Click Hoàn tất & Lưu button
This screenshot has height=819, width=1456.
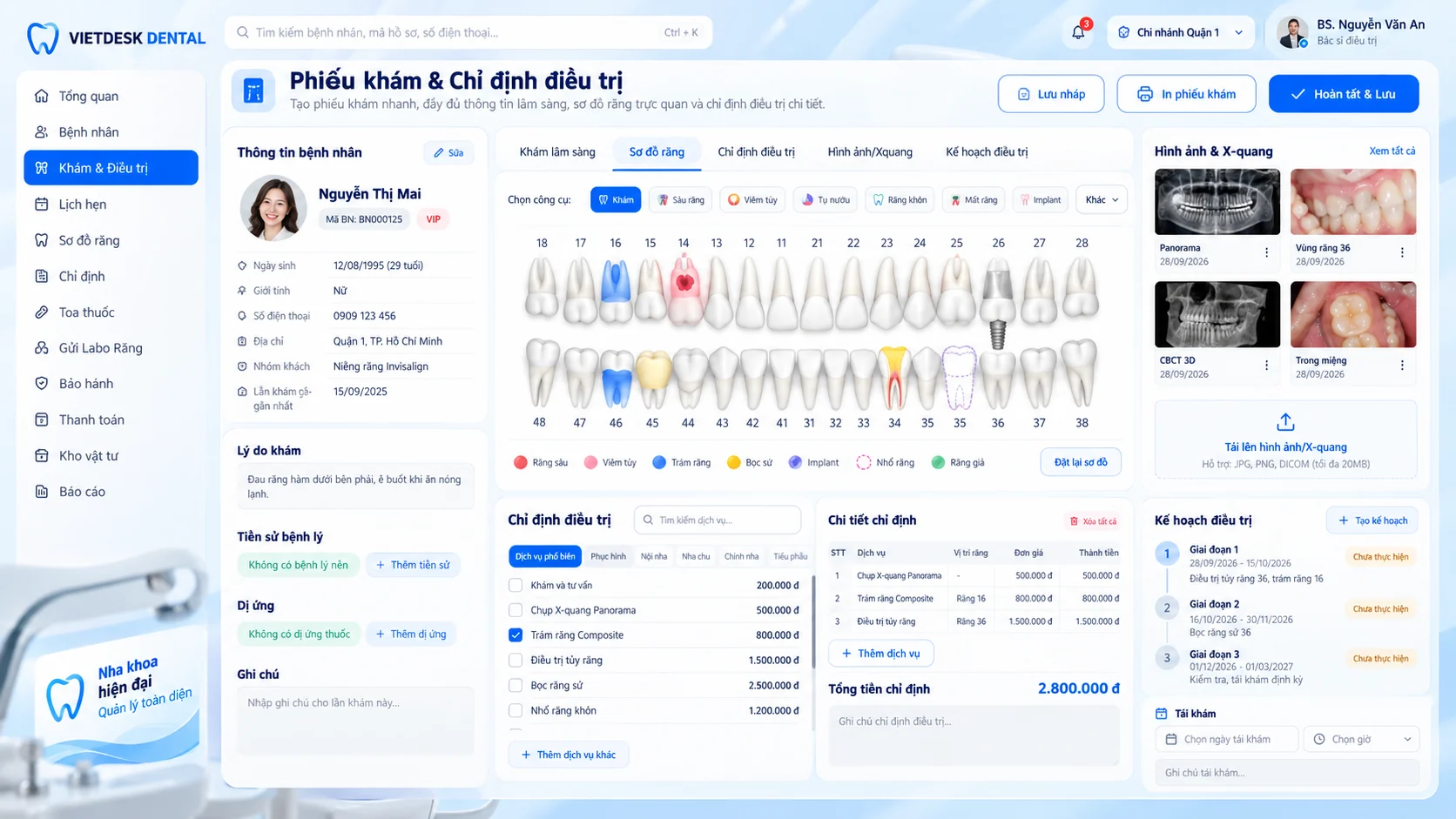pyautogui.click(x=1344, y=94)
